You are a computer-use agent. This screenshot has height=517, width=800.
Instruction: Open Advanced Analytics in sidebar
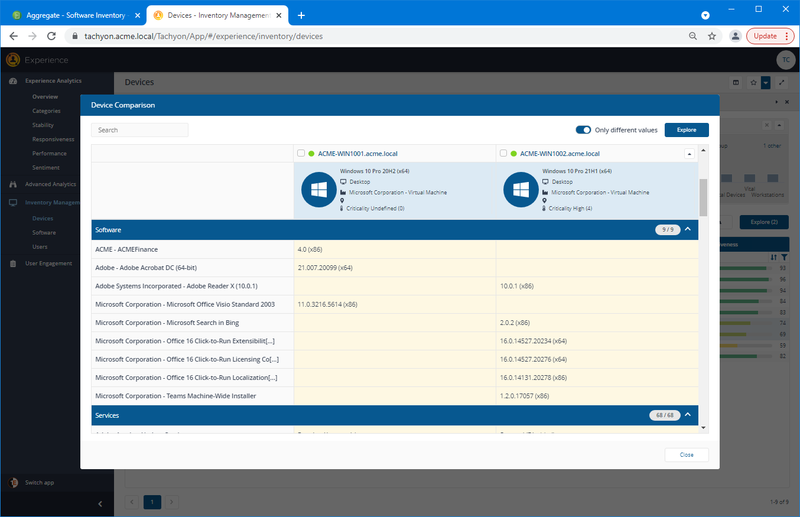pyautogui.click(x=50, y=184)
